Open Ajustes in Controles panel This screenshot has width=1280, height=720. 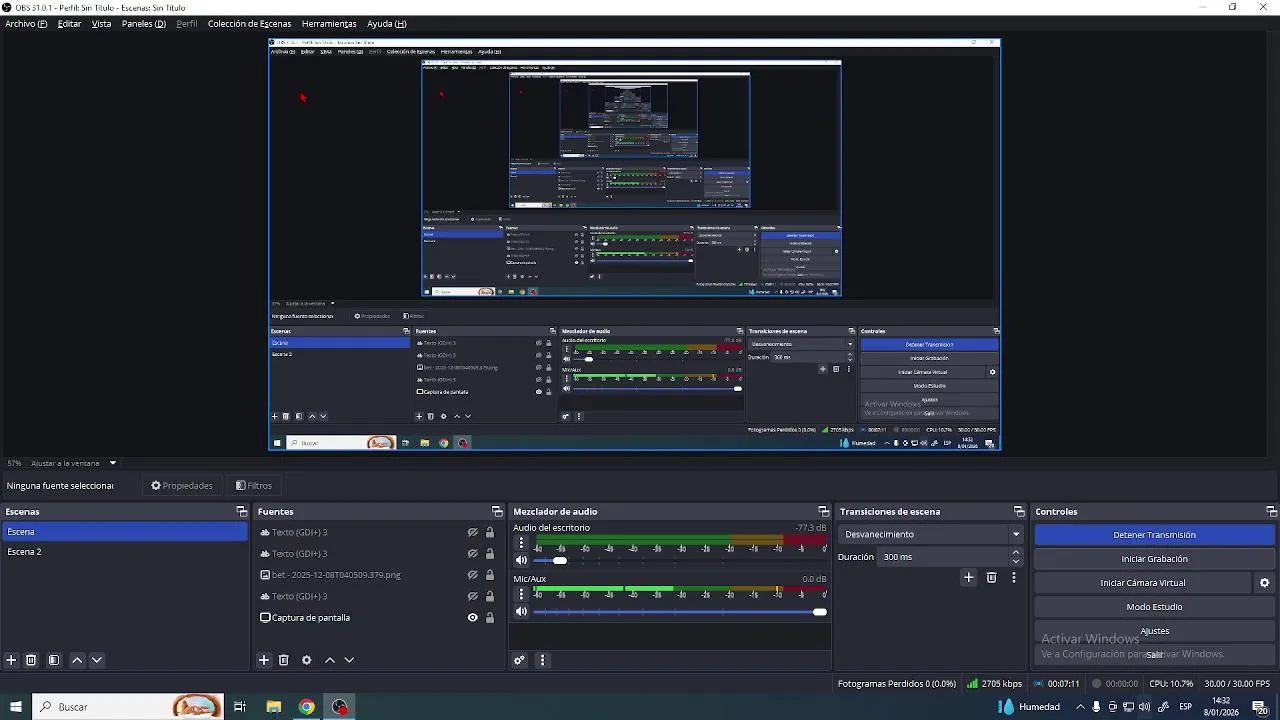(x=1154, y=631)
